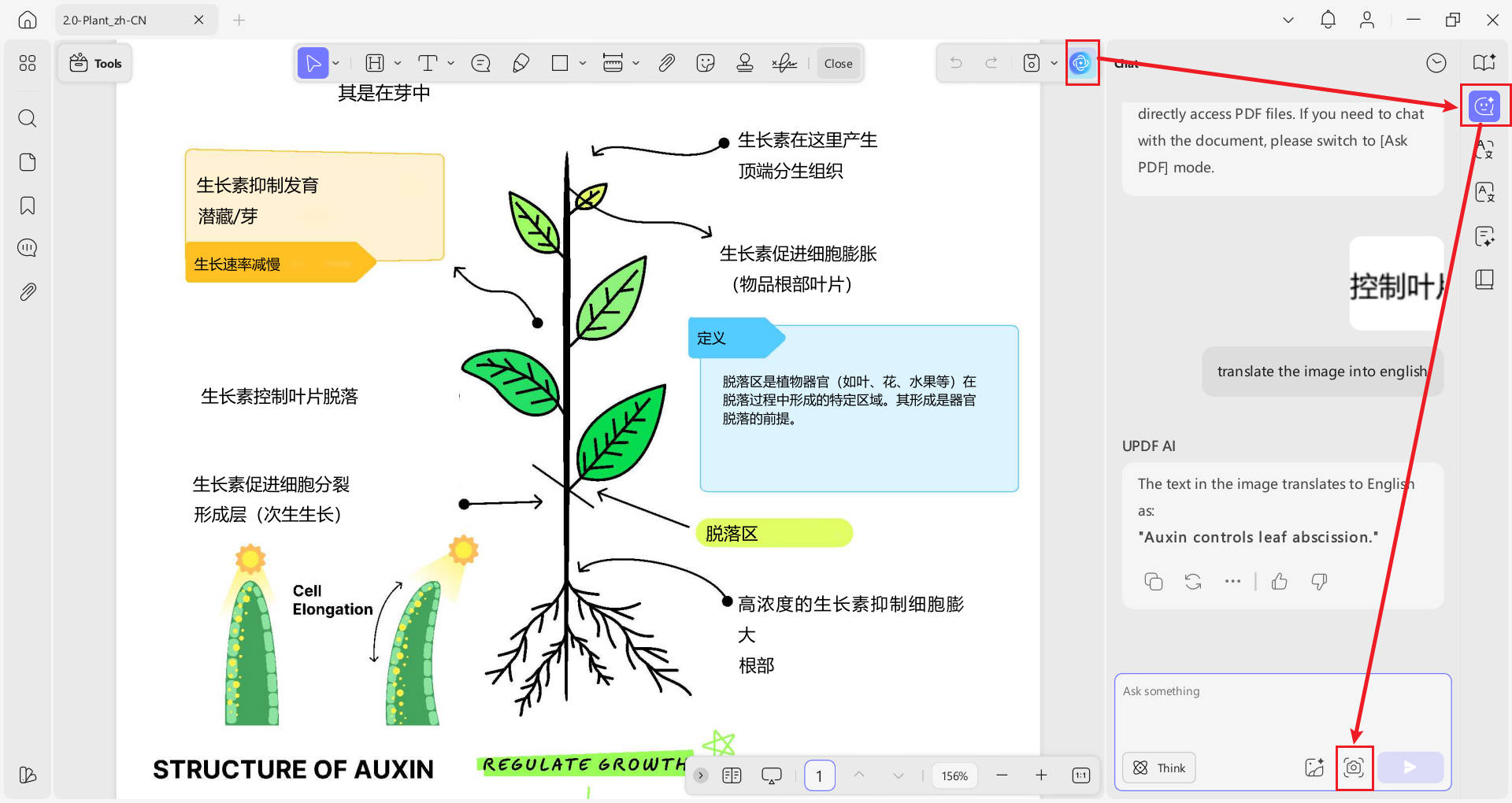This screenshot has width=1512, height=803.
Task: Select the stamp tool
Action: pyautogui.click(x=745, y=63)
